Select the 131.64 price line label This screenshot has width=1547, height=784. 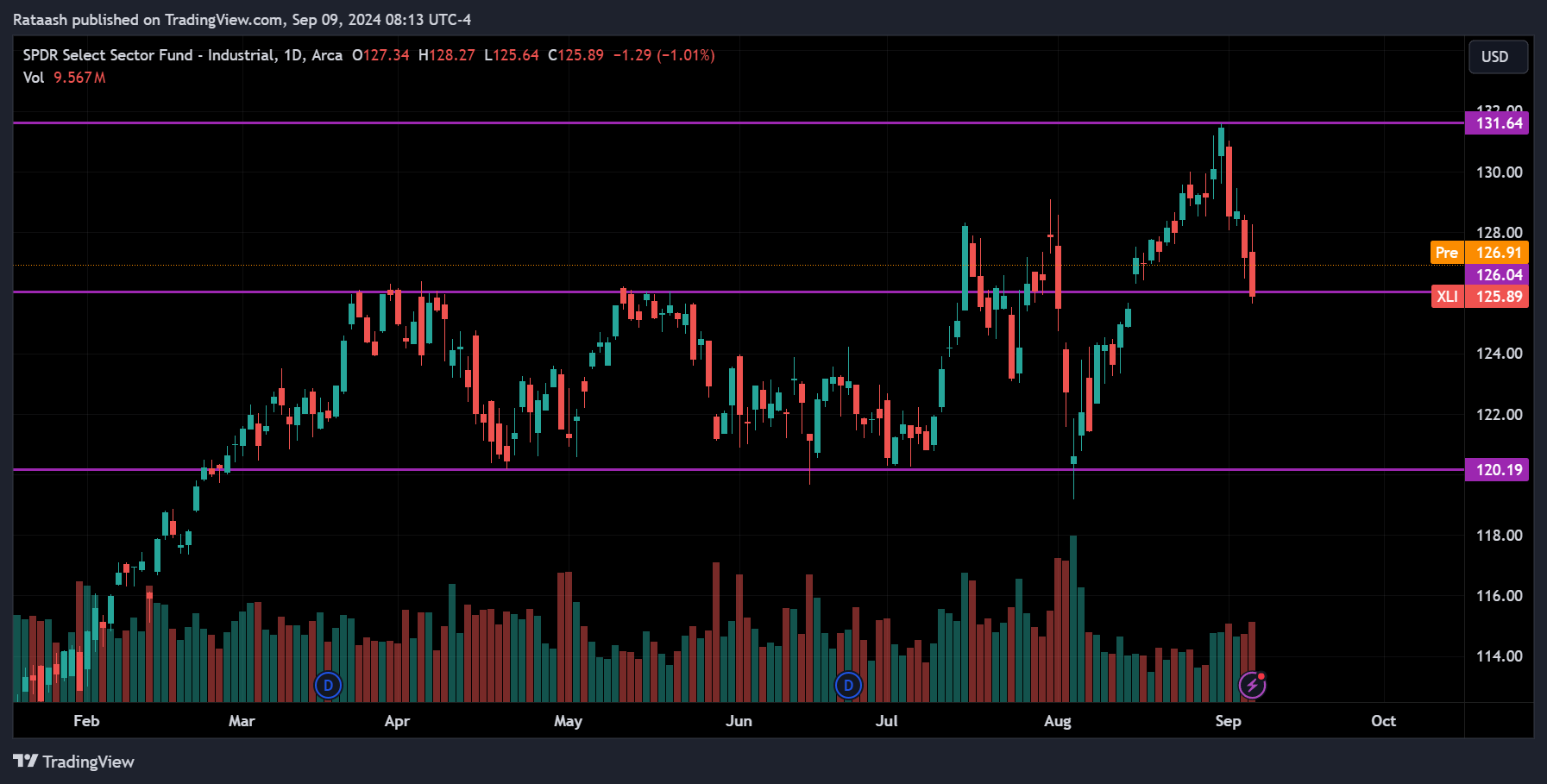[1497, 123]
